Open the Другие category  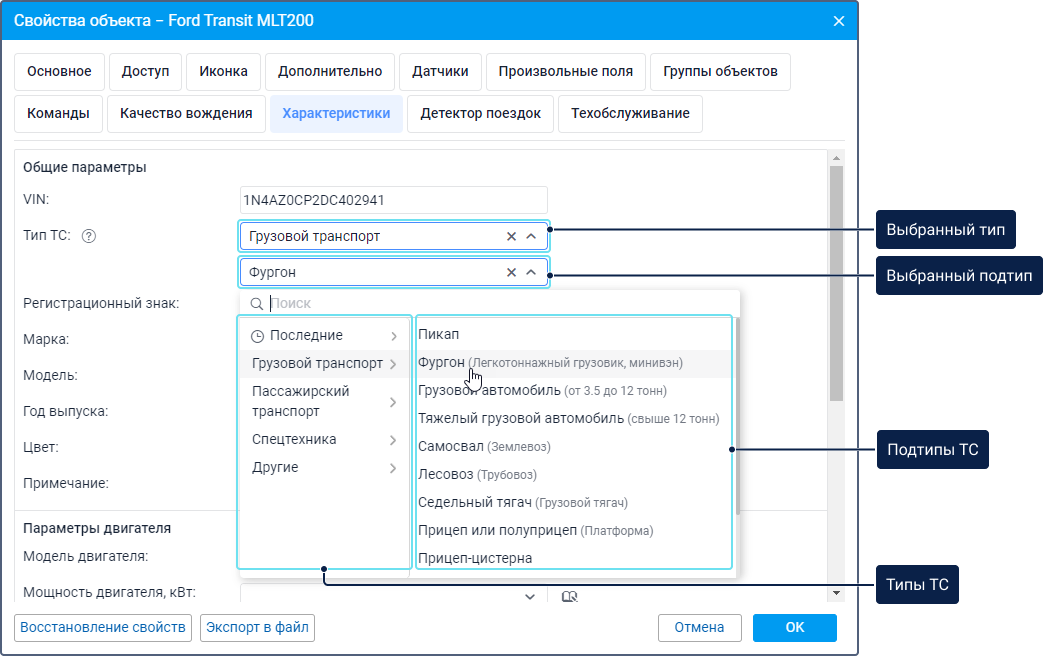pos(324,467)
